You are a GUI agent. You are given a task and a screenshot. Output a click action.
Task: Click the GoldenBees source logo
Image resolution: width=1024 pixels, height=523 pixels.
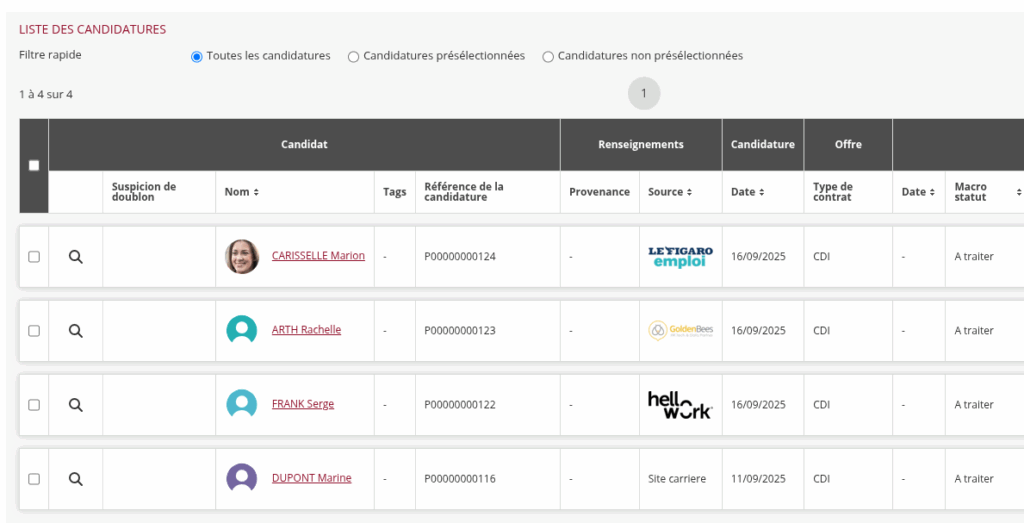tap(680, 331)
